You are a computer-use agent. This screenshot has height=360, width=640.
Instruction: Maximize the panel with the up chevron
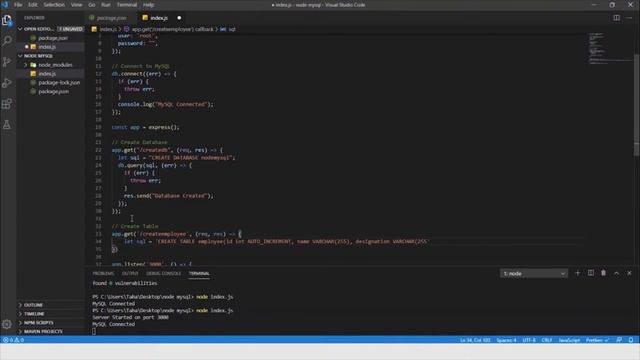pyautogui.click(x=616, y=273)
